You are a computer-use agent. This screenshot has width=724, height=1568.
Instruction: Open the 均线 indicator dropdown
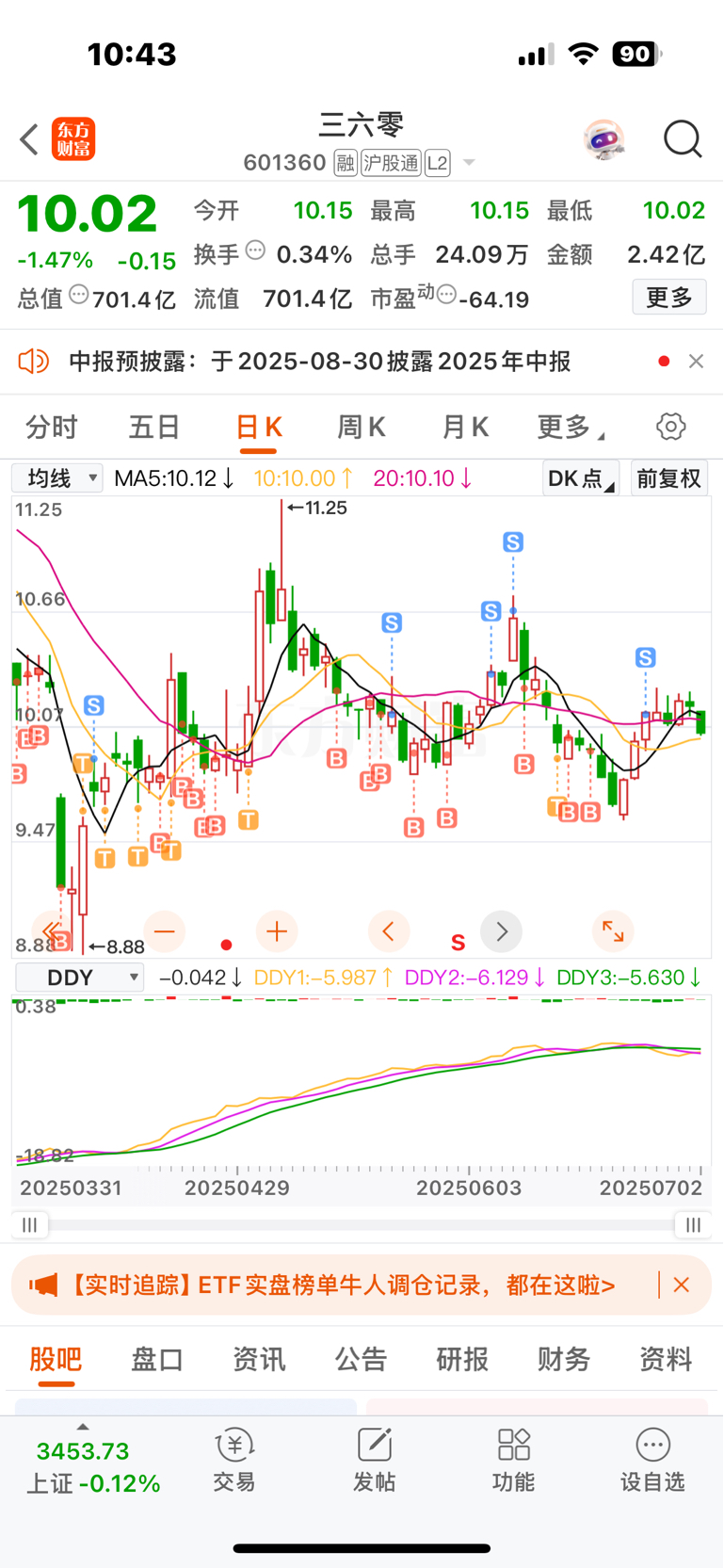click(57, 477)
